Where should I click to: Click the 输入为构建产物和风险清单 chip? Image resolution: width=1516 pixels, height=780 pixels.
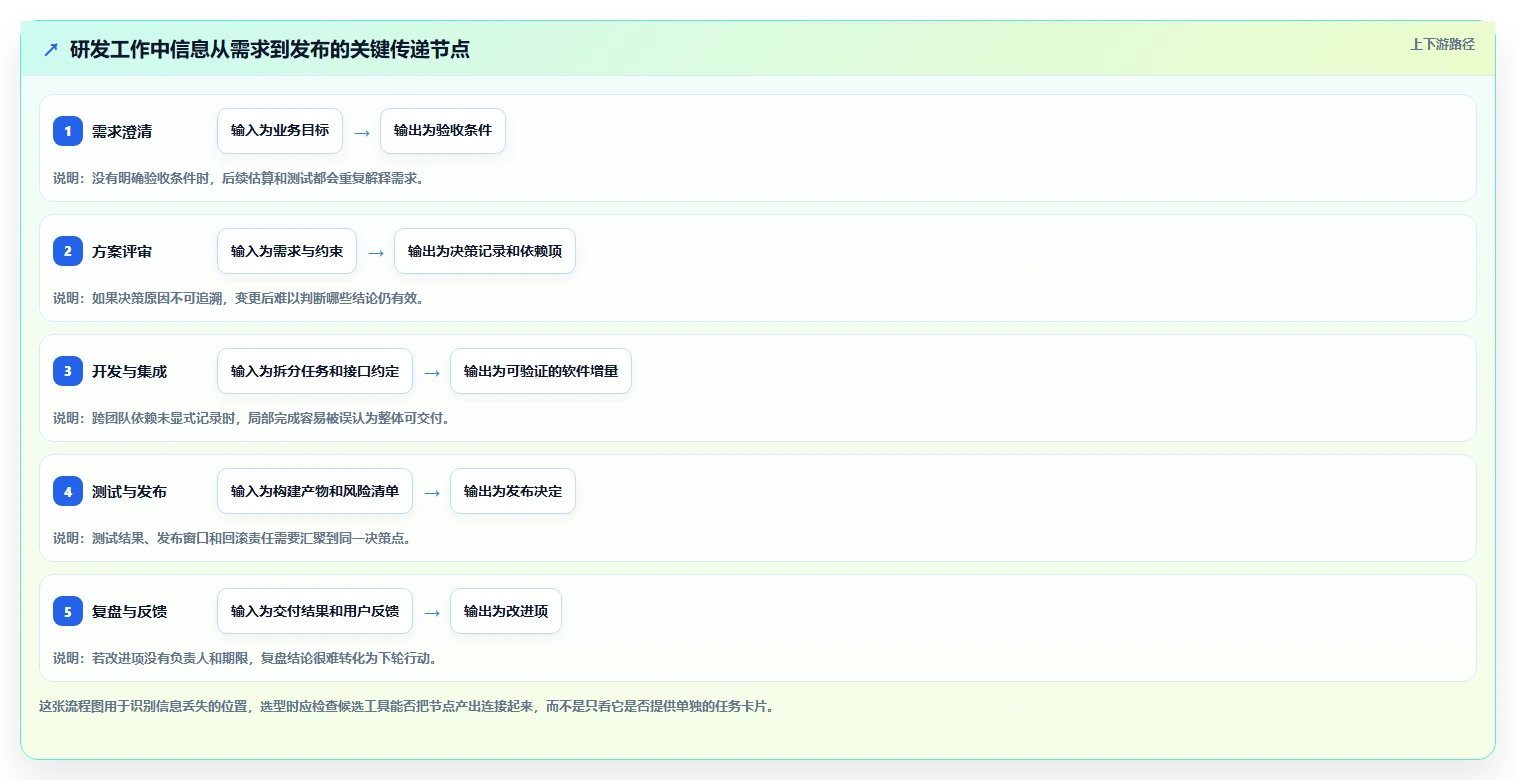point(315,491)
